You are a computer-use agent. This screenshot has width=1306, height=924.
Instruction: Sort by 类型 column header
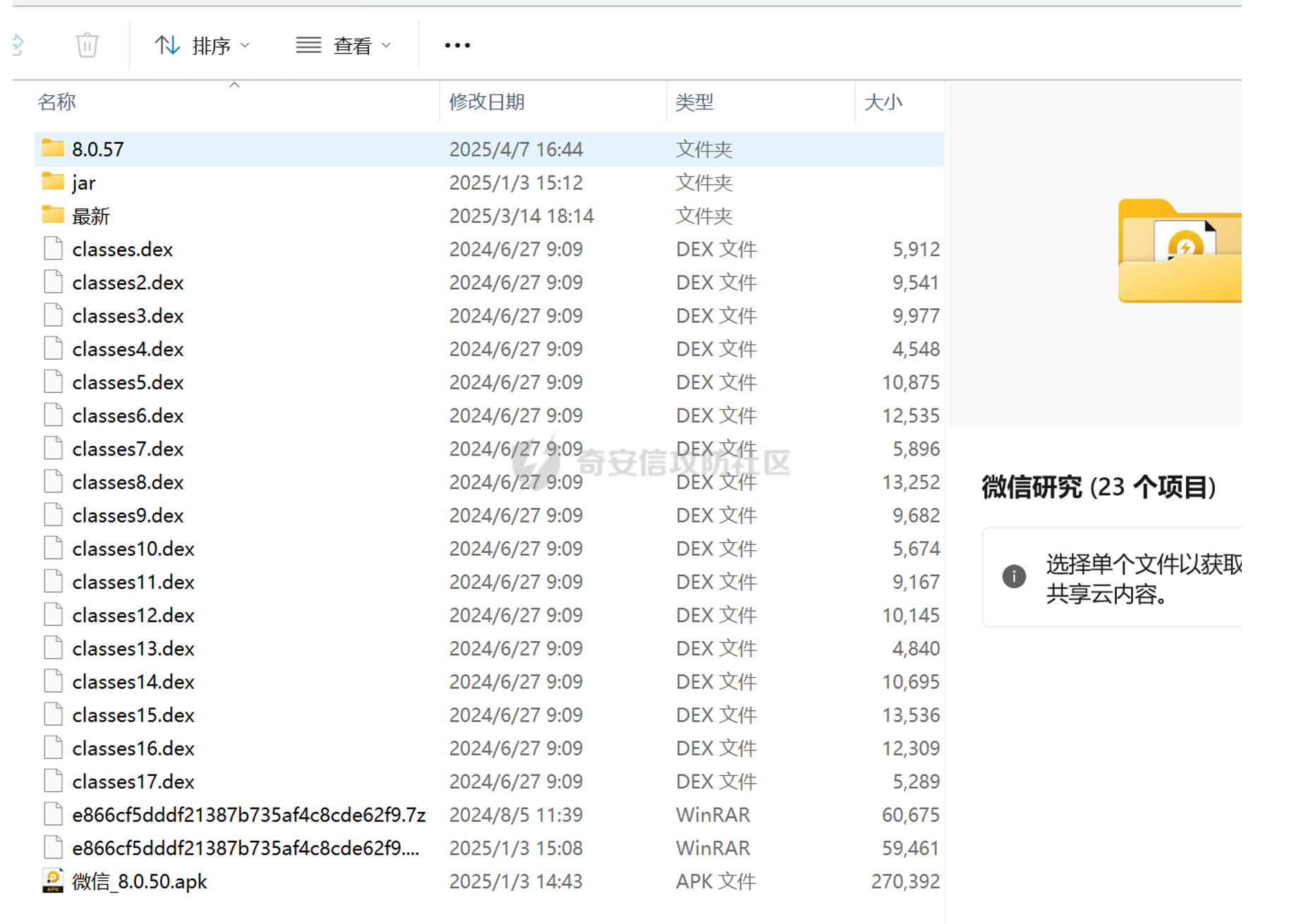tap(694, 102)
